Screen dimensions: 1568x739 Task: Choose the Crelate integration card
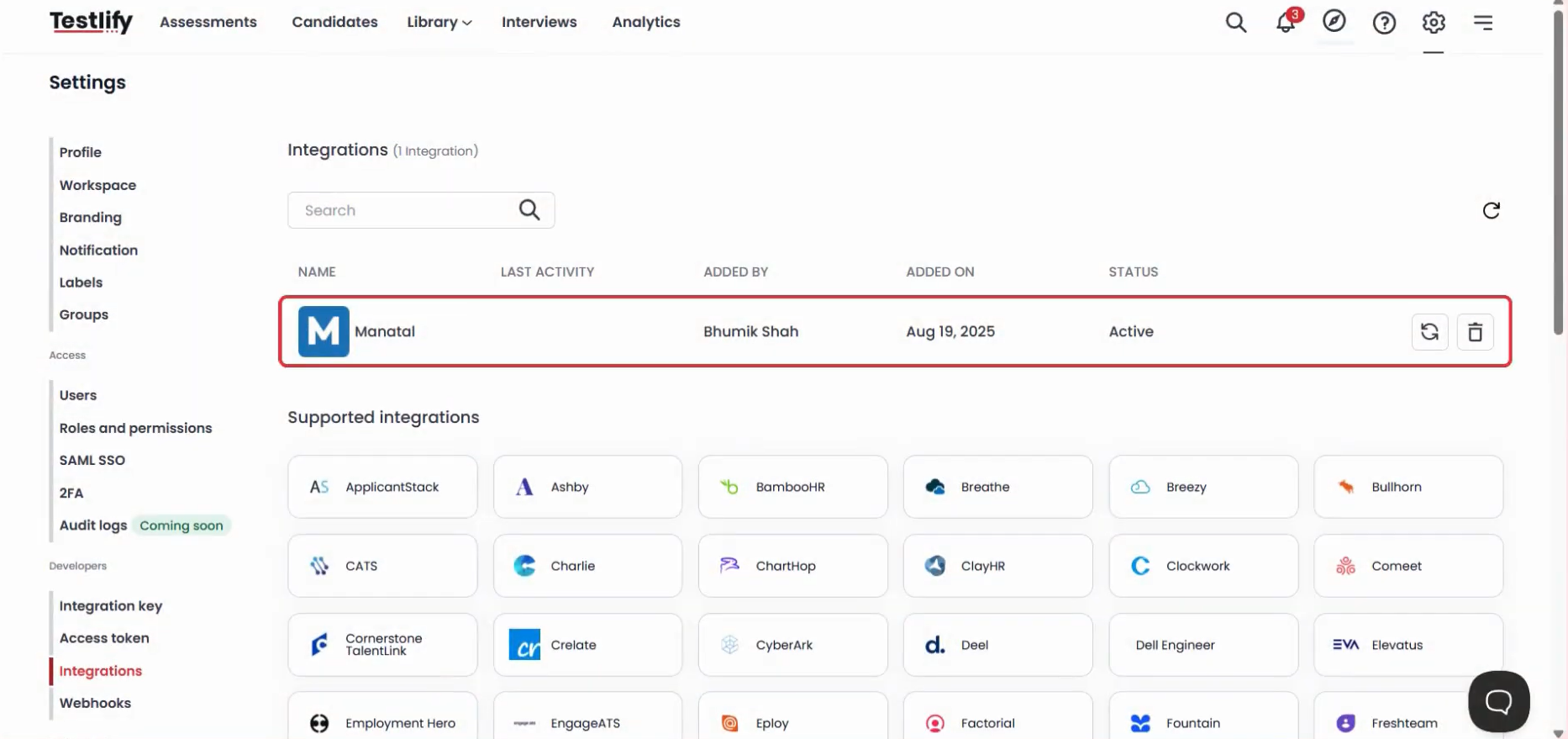587,645
